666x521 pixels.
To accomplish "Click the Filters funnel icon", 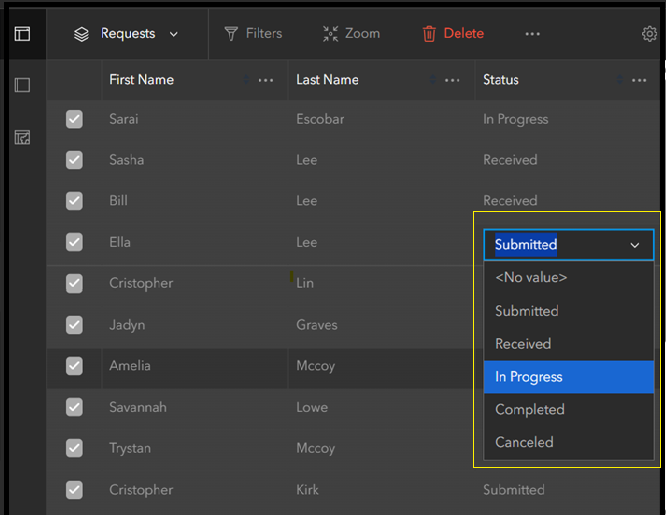I will 231,34.
